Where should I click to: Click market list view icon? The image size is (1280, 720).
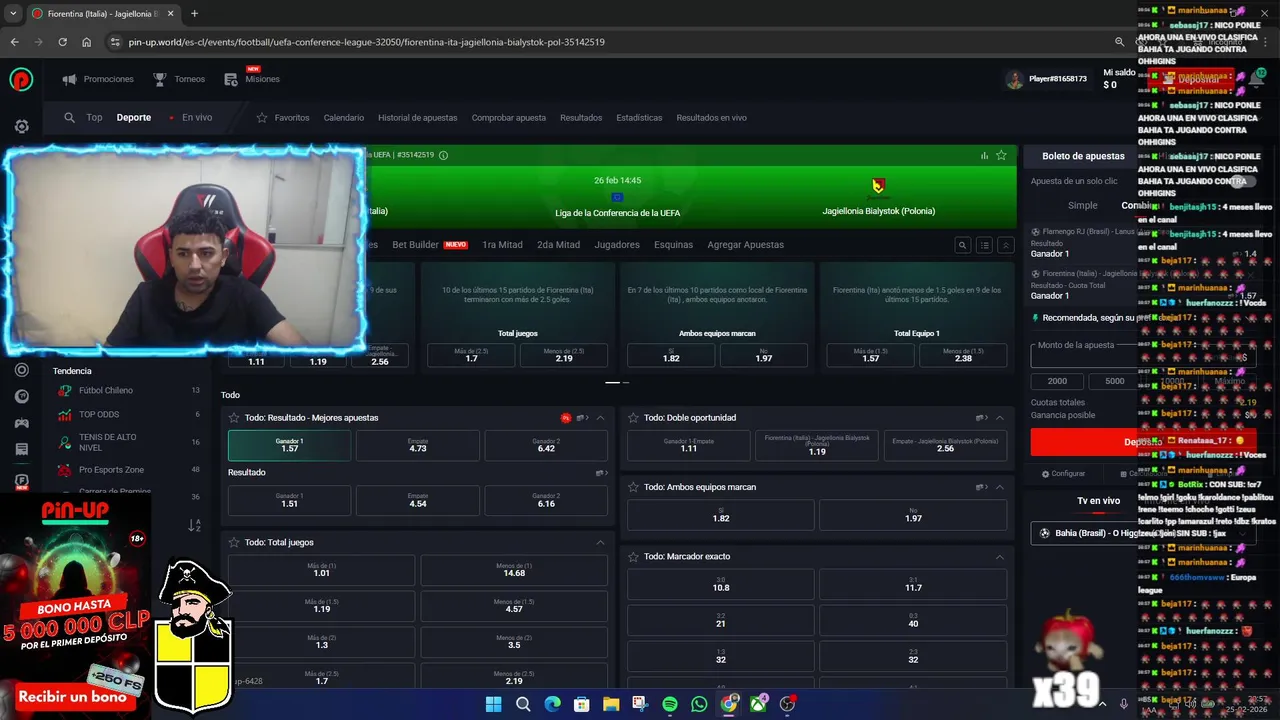coord(984,245)
